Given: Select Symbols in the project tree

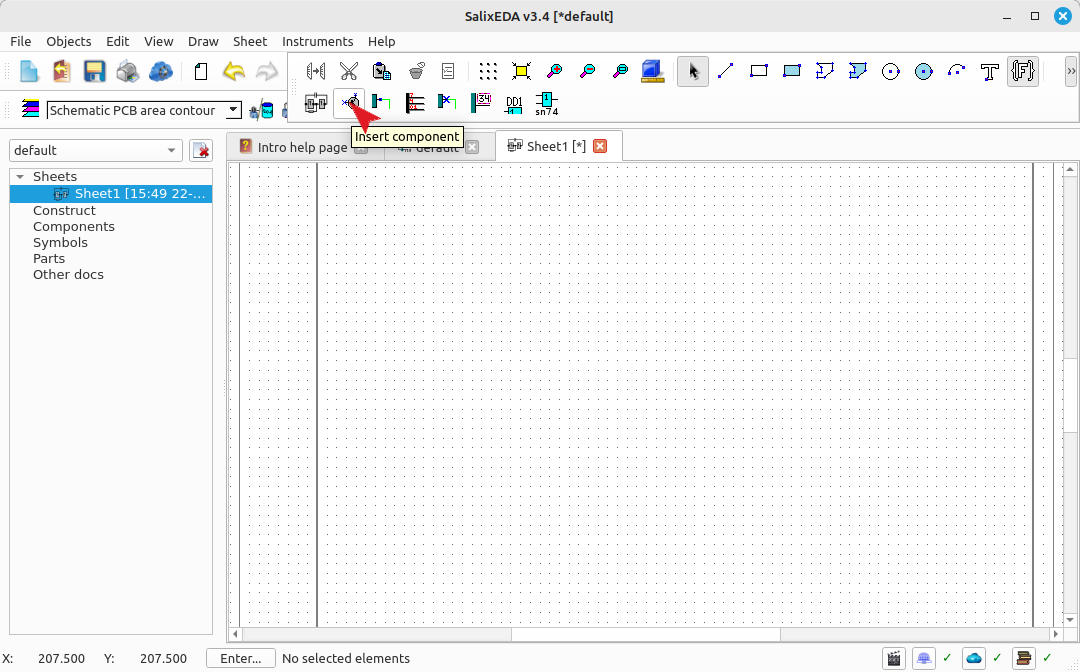Looking at the screenshot, I should click(61, 242).
